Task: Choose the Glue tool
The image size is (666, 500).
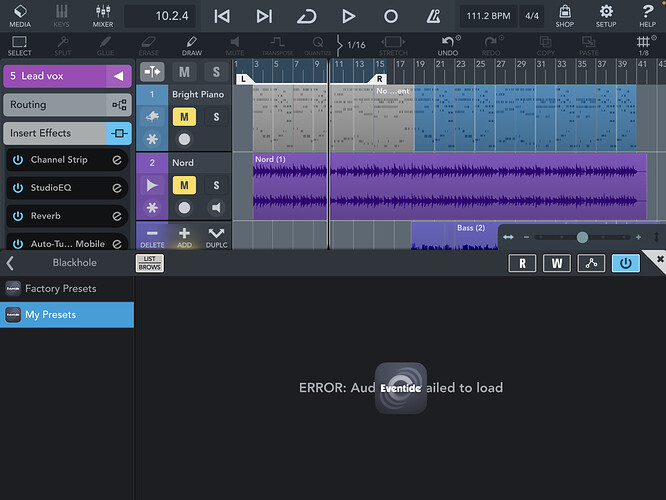Action: coord(105,45)
